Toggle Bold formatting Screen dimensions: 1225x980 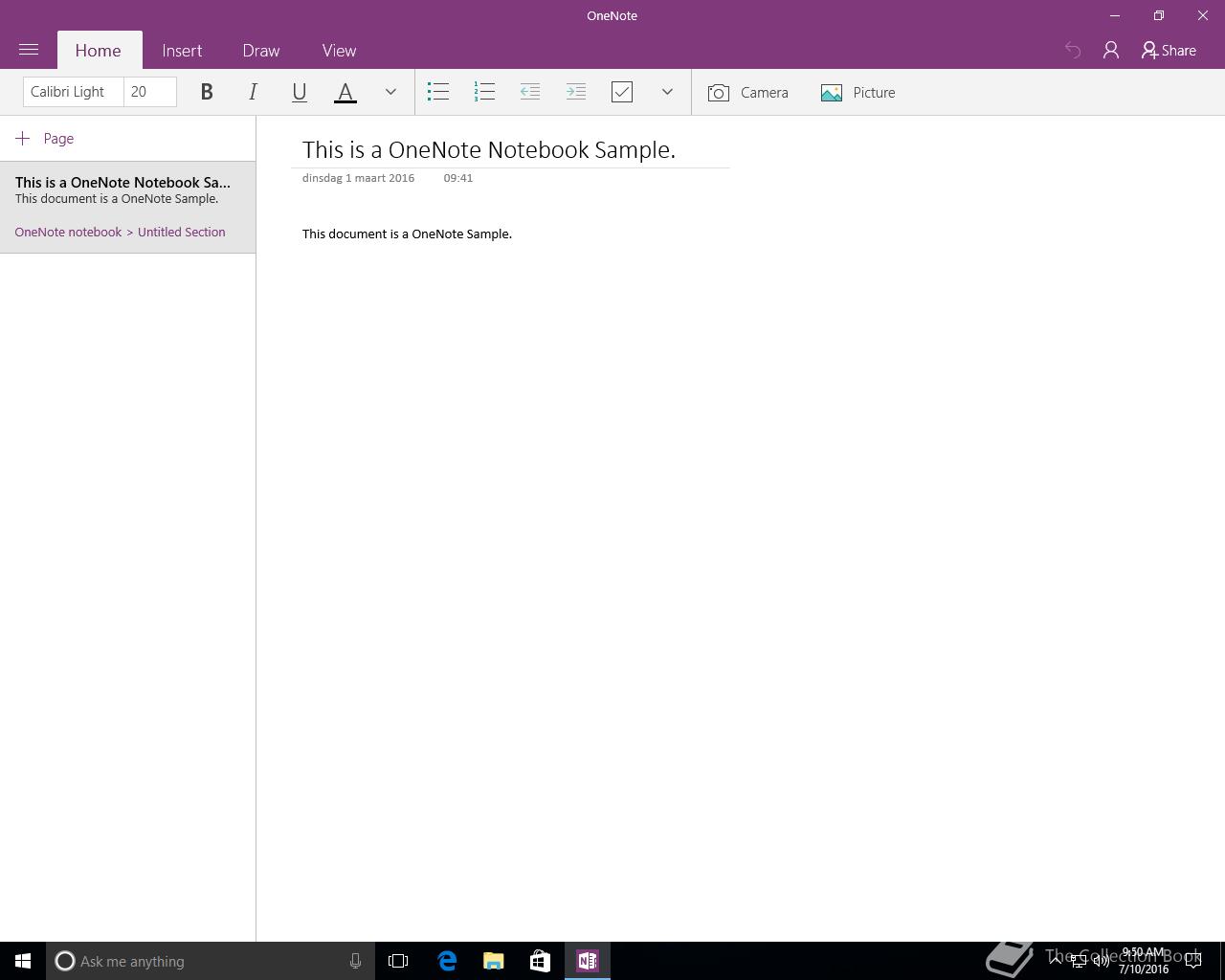(207, 92)
